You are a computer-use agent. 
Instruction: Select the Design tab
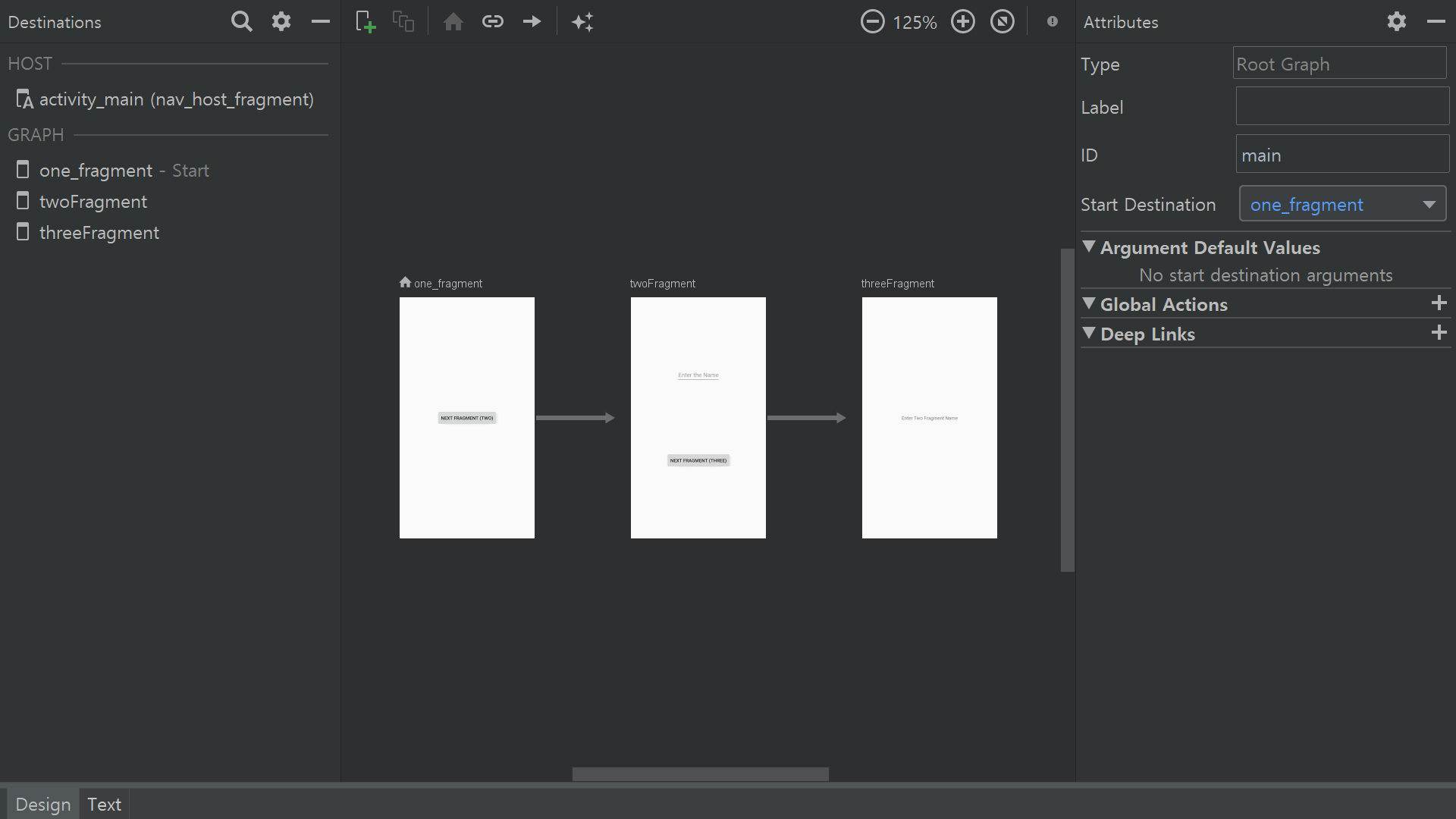(42, 805)
